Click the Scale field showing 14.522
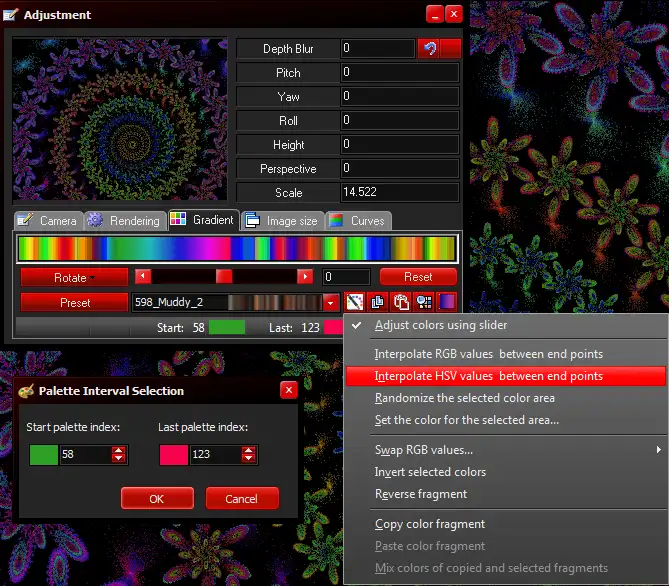This screenshot has width=669, height=586. coord(400,192)
